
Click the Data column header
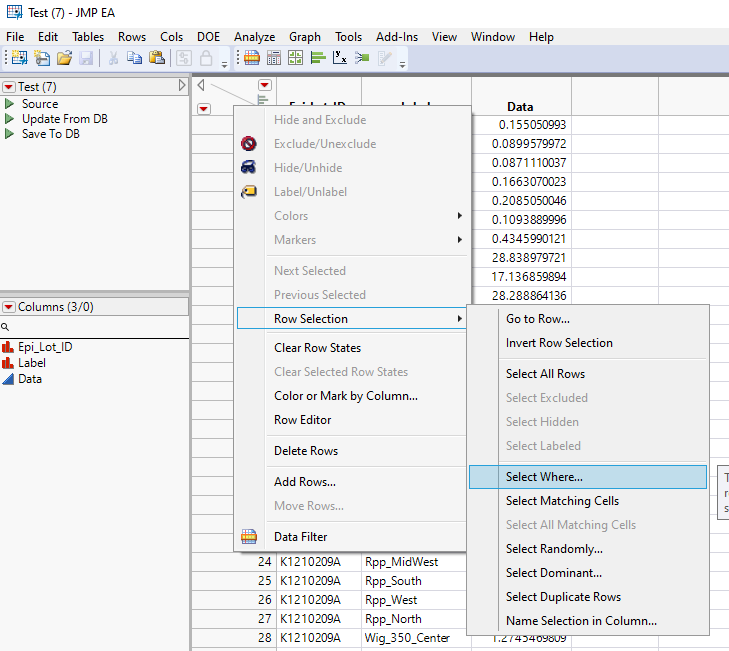pos(520,106)
